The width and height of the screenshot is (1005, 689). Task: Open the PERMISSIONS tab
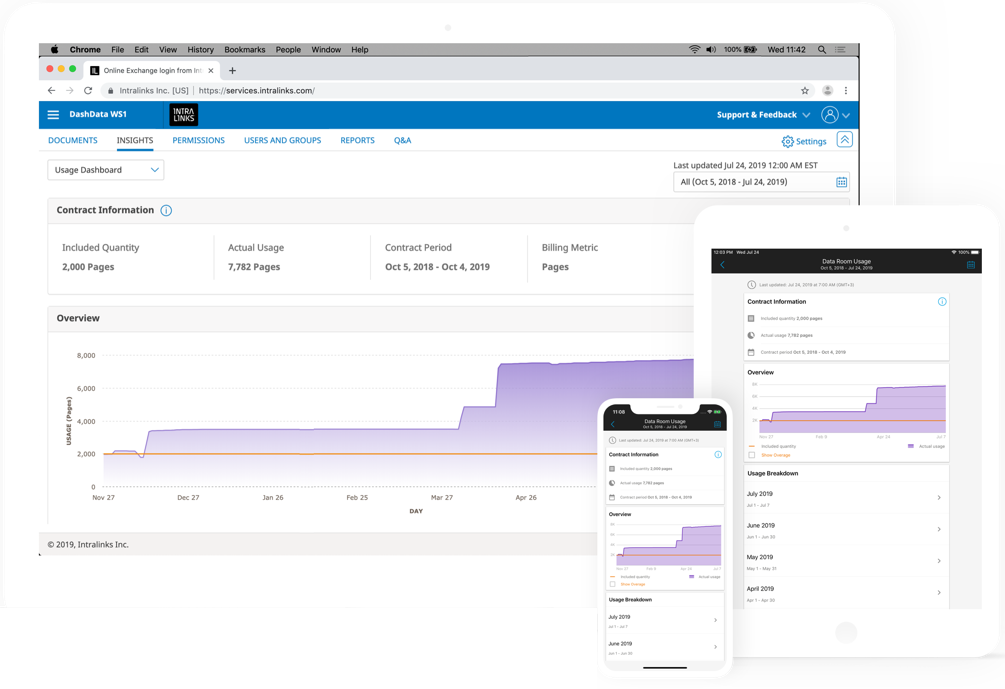[199, 140]
